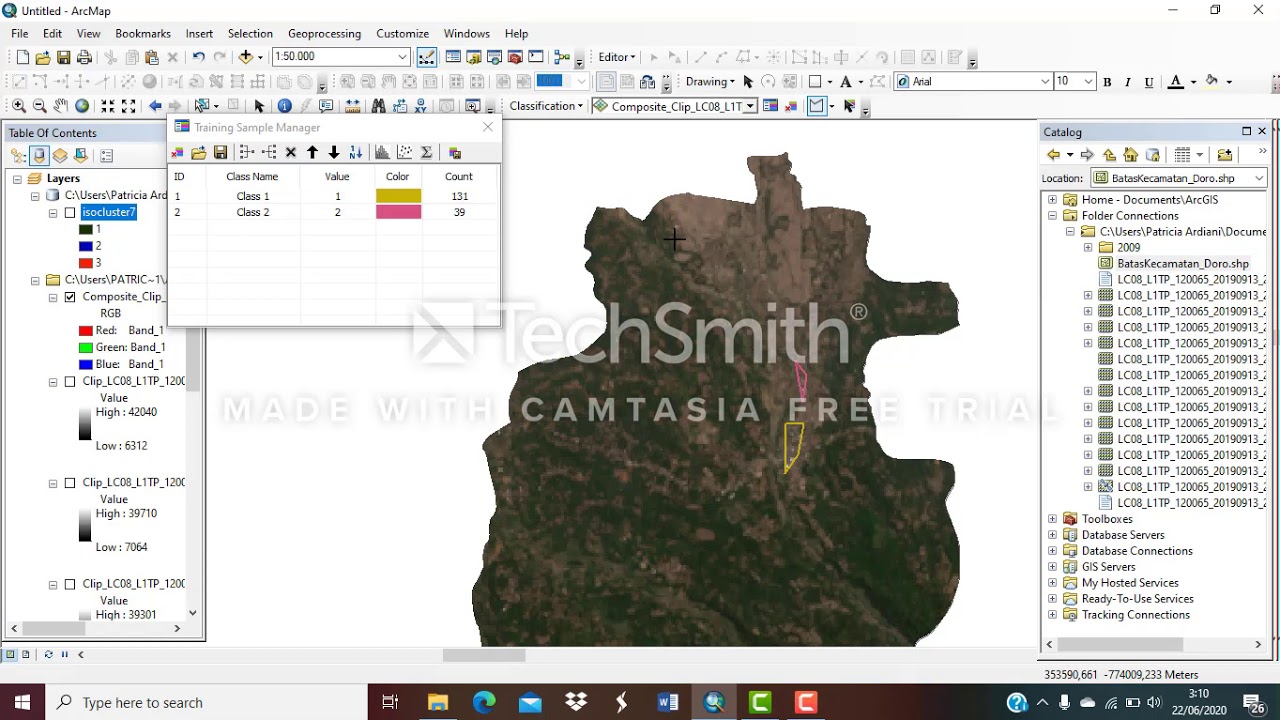Image resolution: width=1280 pixels, height=720 pixels.
Task: Select the Zoom In tool
Action: [x=19, y=106]
